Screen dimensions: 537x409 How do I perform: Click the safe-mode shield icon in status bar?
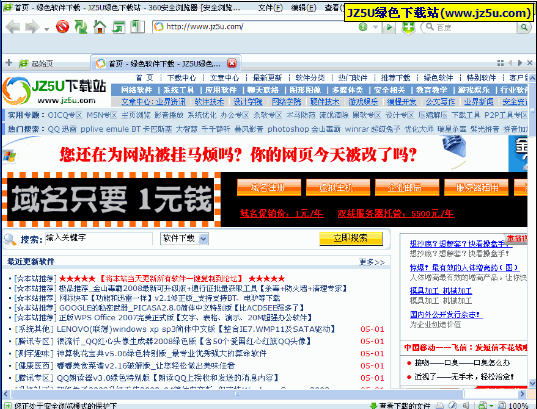[7, 406]
